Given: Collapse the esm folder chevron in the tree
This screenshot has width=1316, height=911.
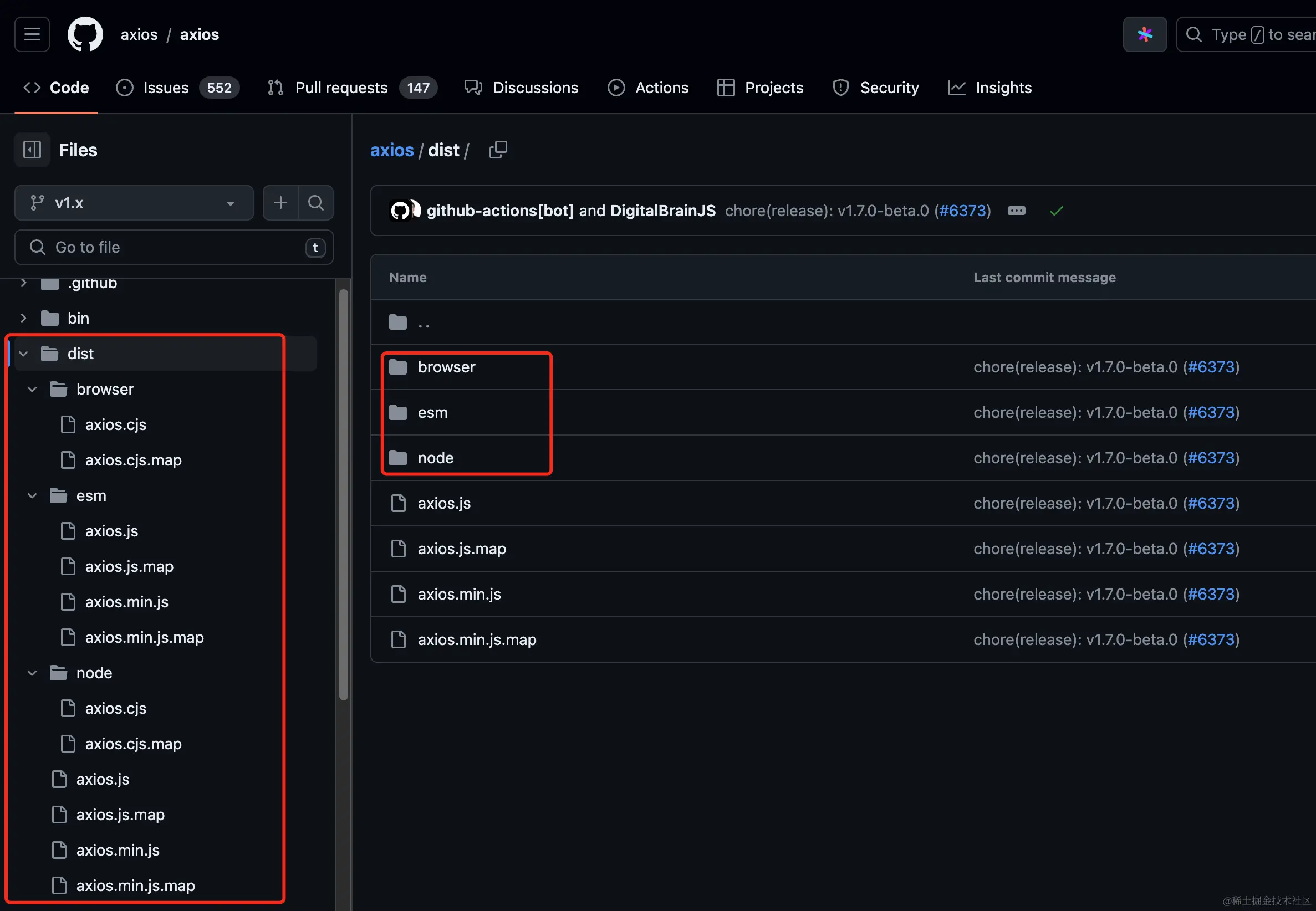Looking at the screenshot, I should [x=33, y=495].
